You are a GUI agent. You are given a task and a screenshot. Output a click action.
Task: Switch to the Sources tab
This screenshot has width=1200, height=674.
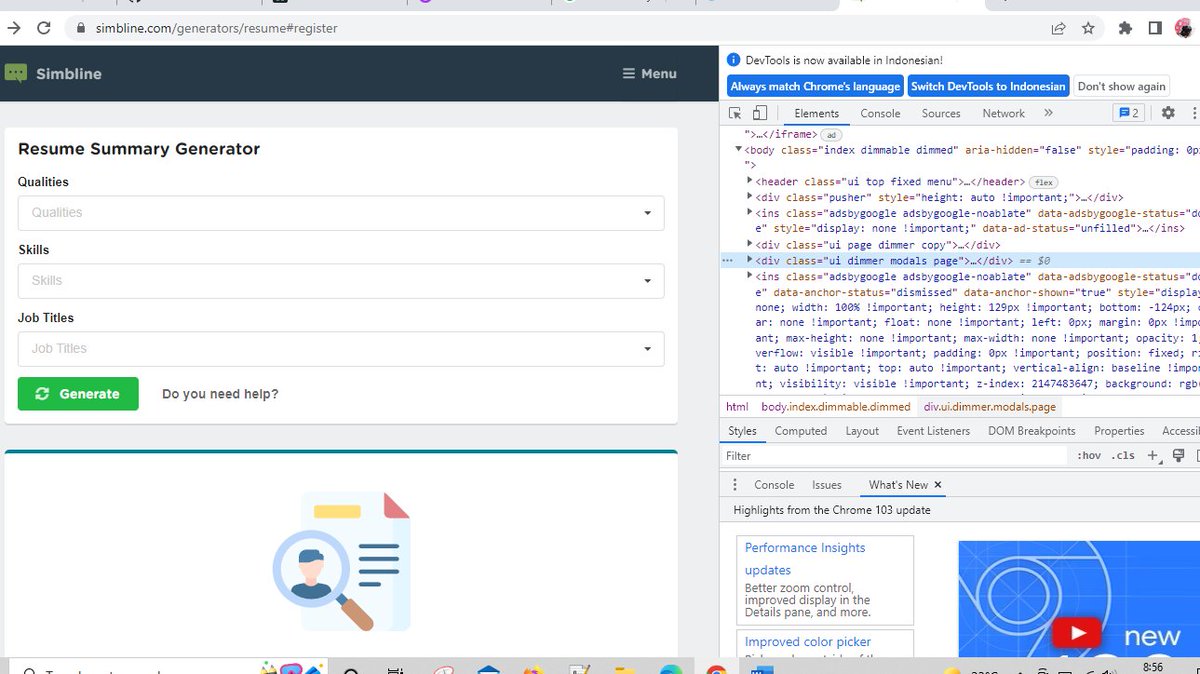point(941,113)
